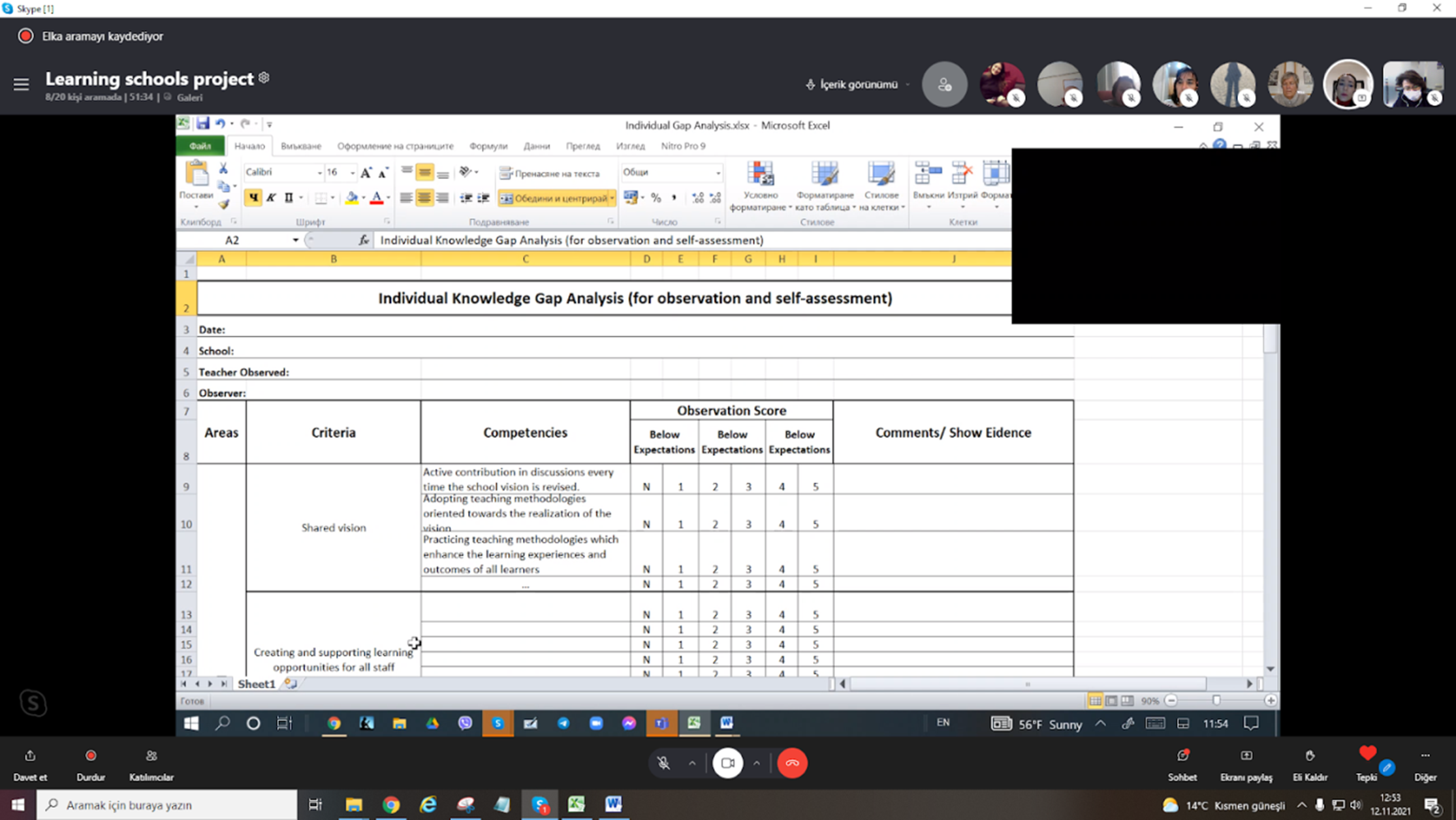This screenshot has width=1456, height=820.
Task: Expand camera options chevron
Action: (756, 763)
